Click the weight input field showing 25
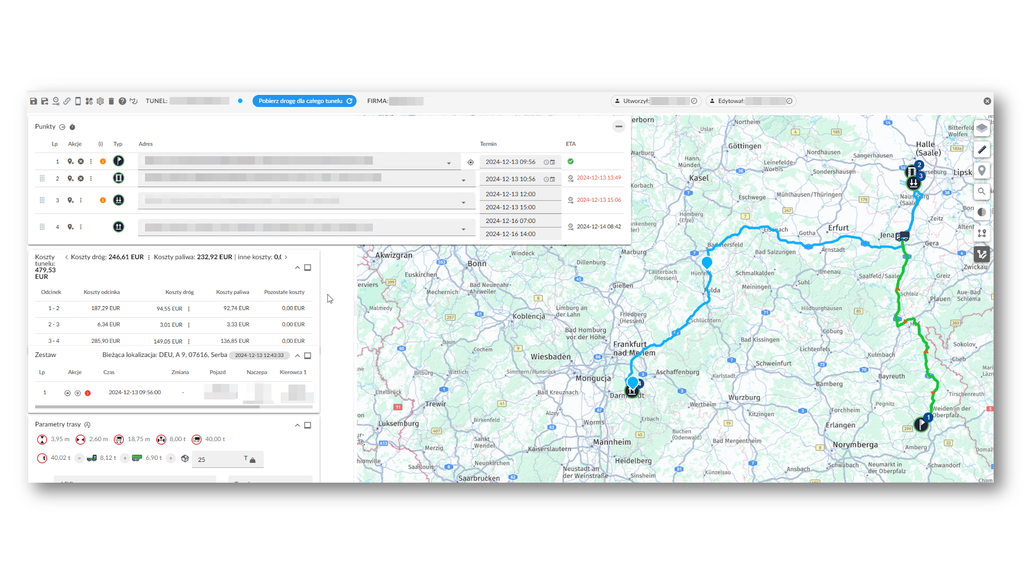 (227, 460)
